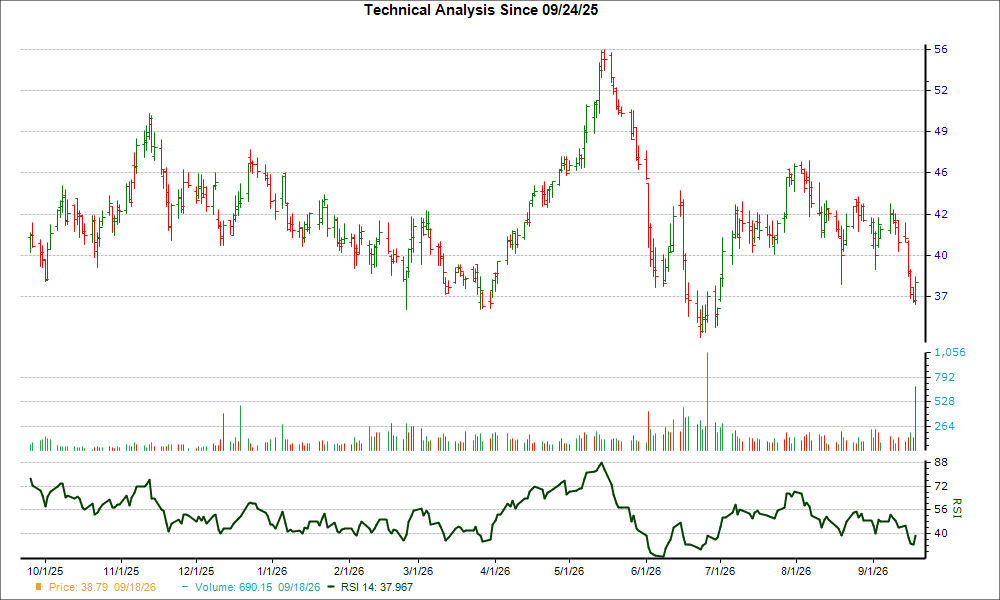Click the date label 12/1/25
This screenshot has height=600, width=1000.
[x=196, y=571]
